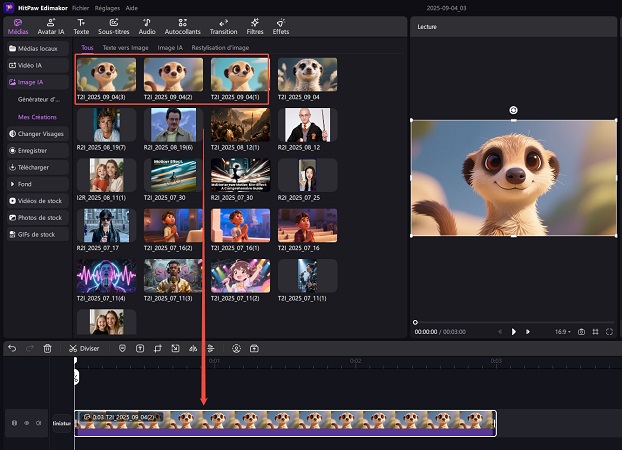The width and height of the screenshot is (622, 450).
Task: Open Photos de stock in sidebar
Action: click(x=38, y=217)
